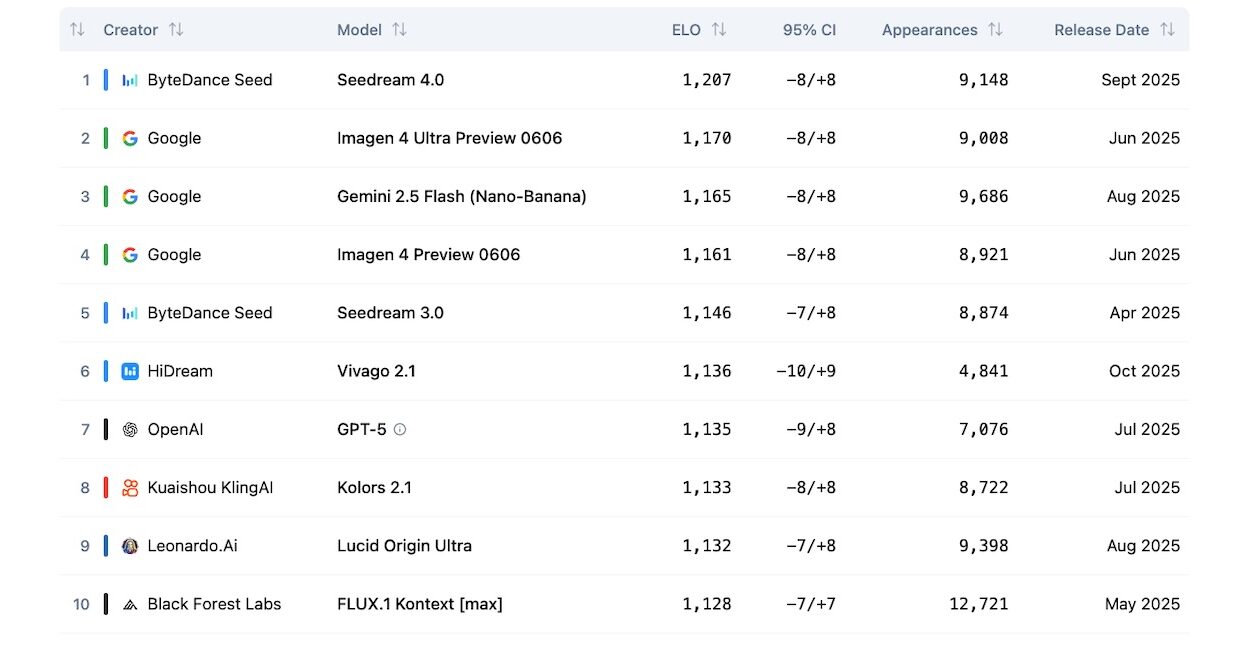
Task: Open Gemini 2.5 Flash (Nano-Banana) entry
Action: pos(461,196)
